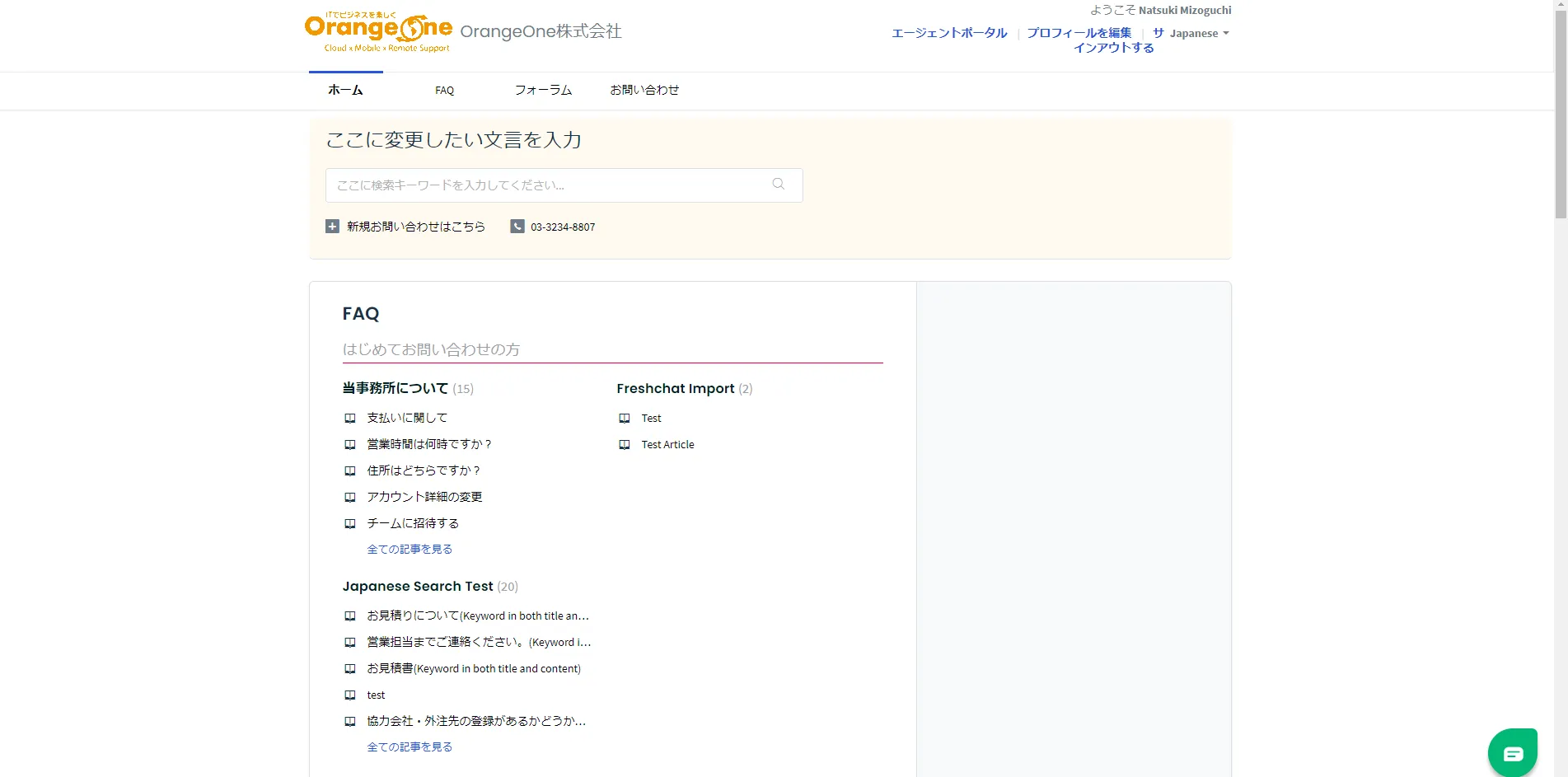Viewport: 1568px width, 777px height.
Task: Click the book icon beside Test Article
Action: click(625, 445)
